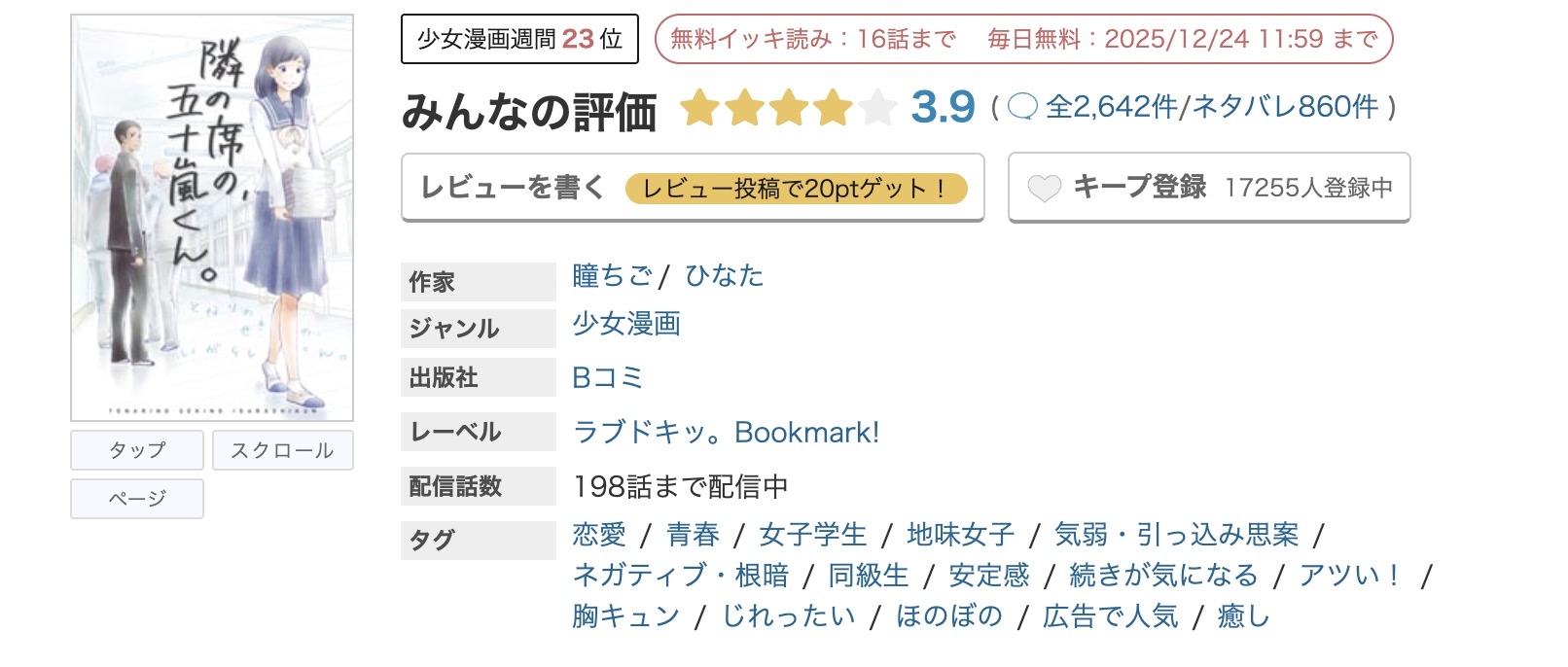
Task: Click the heart icon next to キープ登録
Action: pyautogui.click(x=1046, y=188)
